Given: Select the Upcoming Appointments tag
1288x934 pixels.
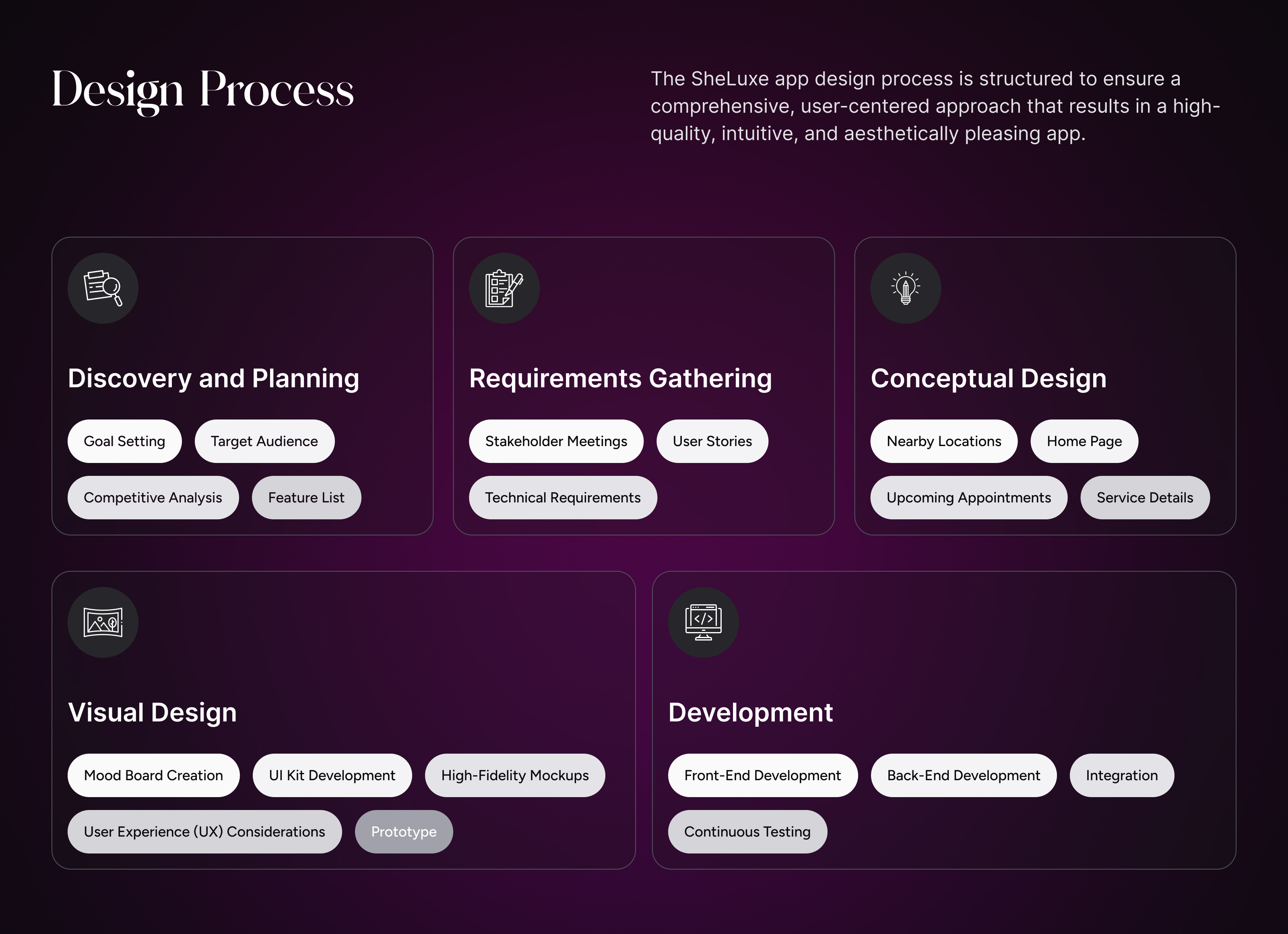Looking at the screenshot, I should [969, 498].
